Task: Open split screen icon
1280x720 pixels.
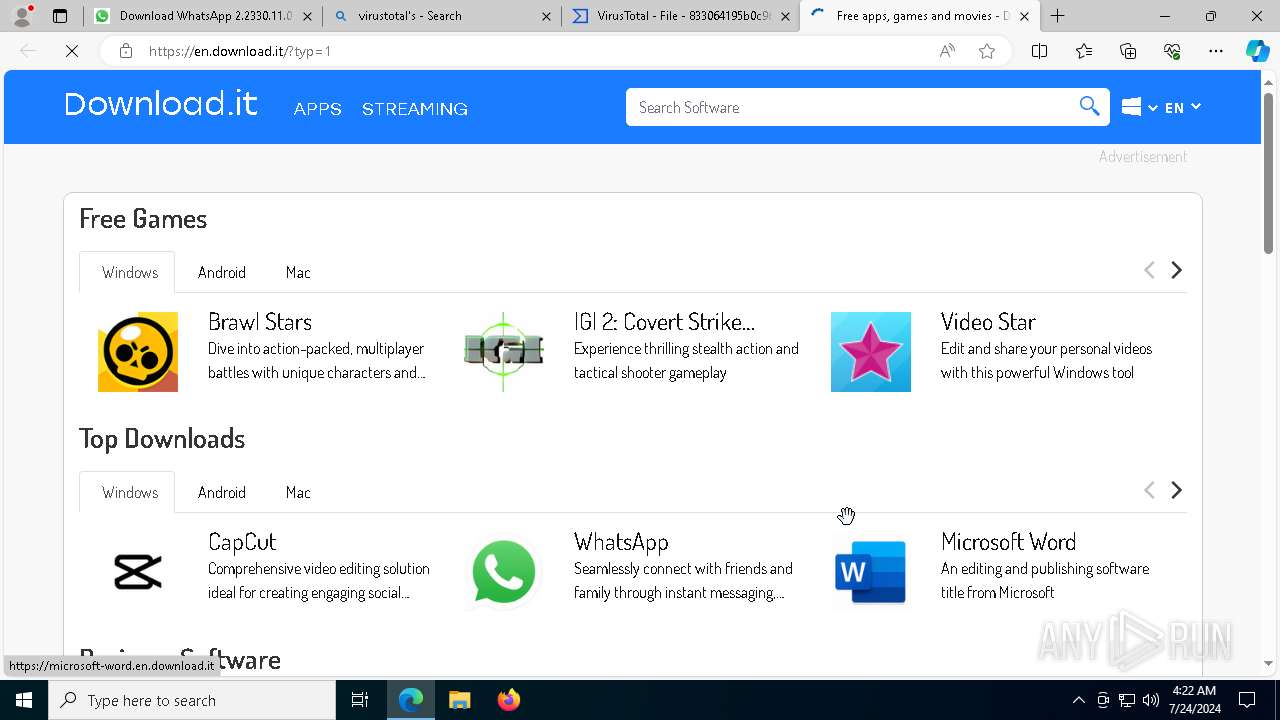Action: click(x=1039, y=51)
